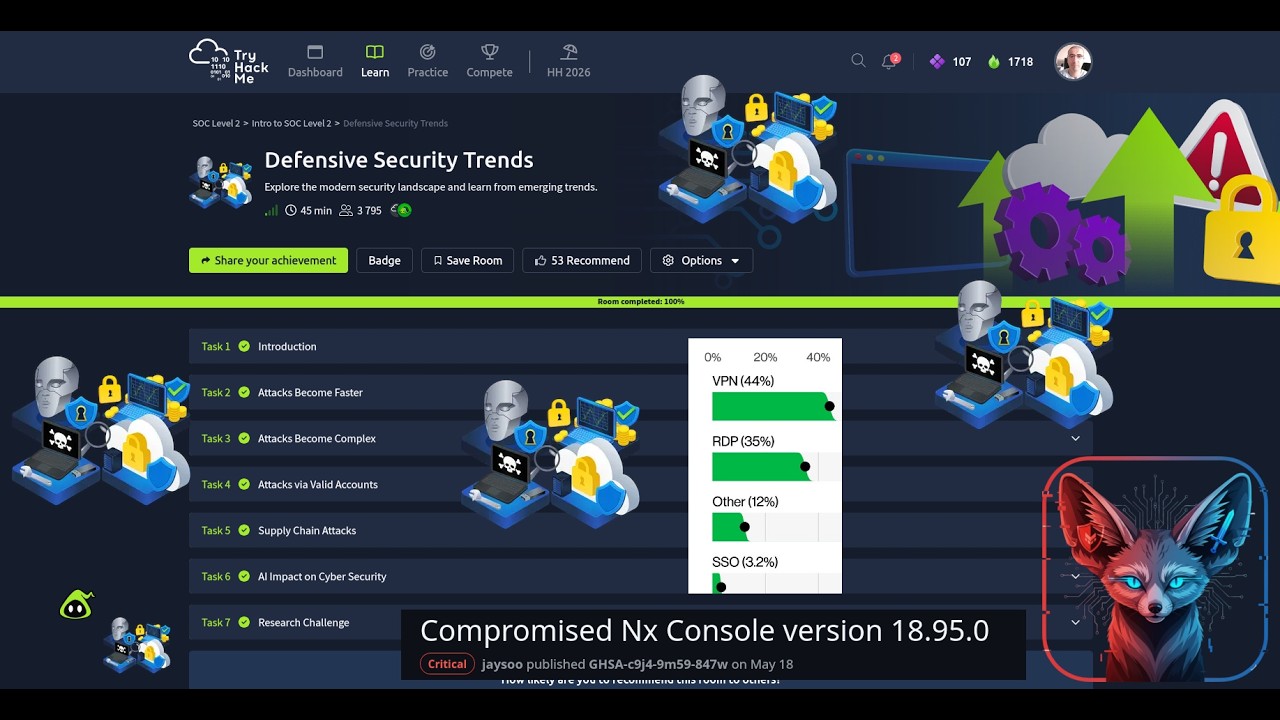Viewport: 1280px width, 720px height.
Task: Click GHSA-c9j4-9m59-847w advisory ID
Action: 658,664
